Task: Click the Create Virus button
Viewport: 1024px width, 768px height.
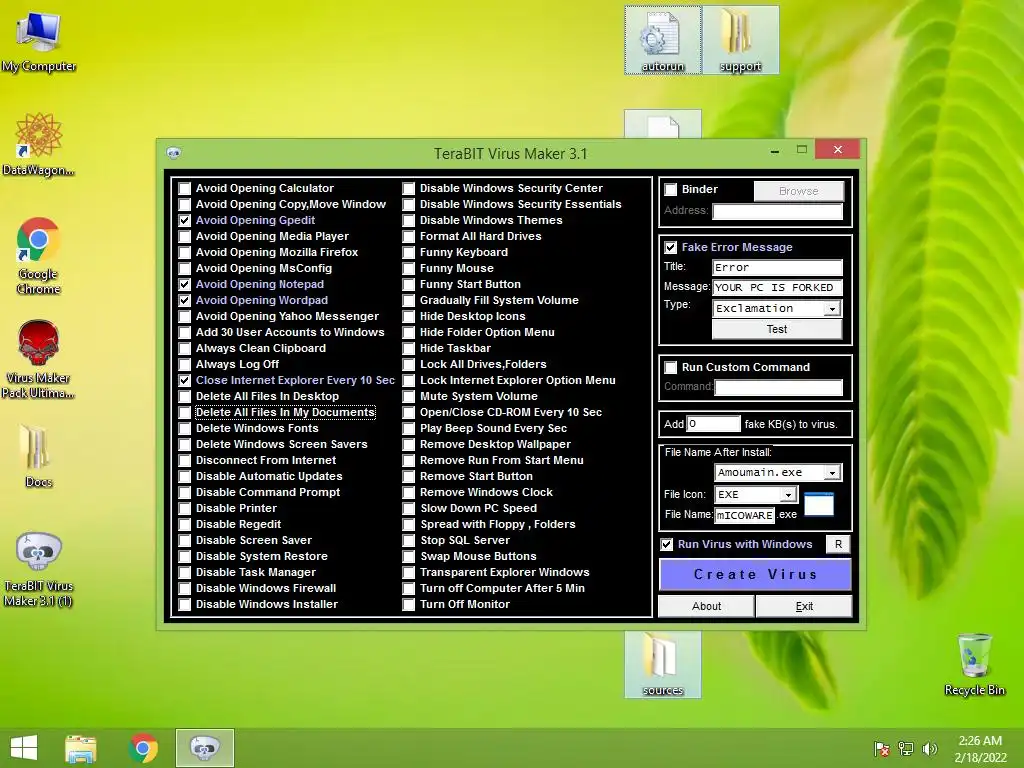Action: (755, 575)
